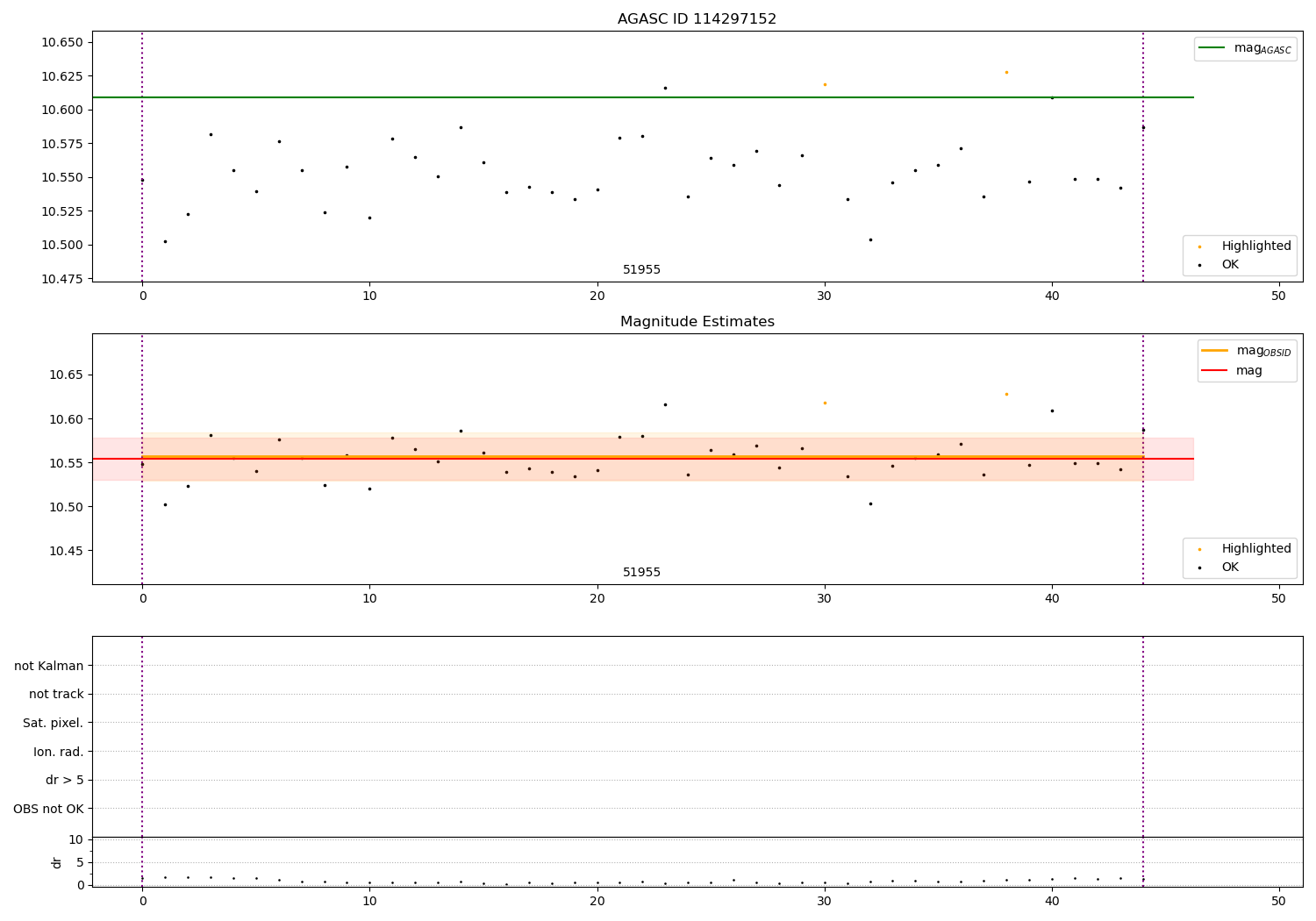The width and height of the screenshot is (1316, 921).
Task: Click the 10.625 y-axis tick label
Action: click(x=62, y=76)
